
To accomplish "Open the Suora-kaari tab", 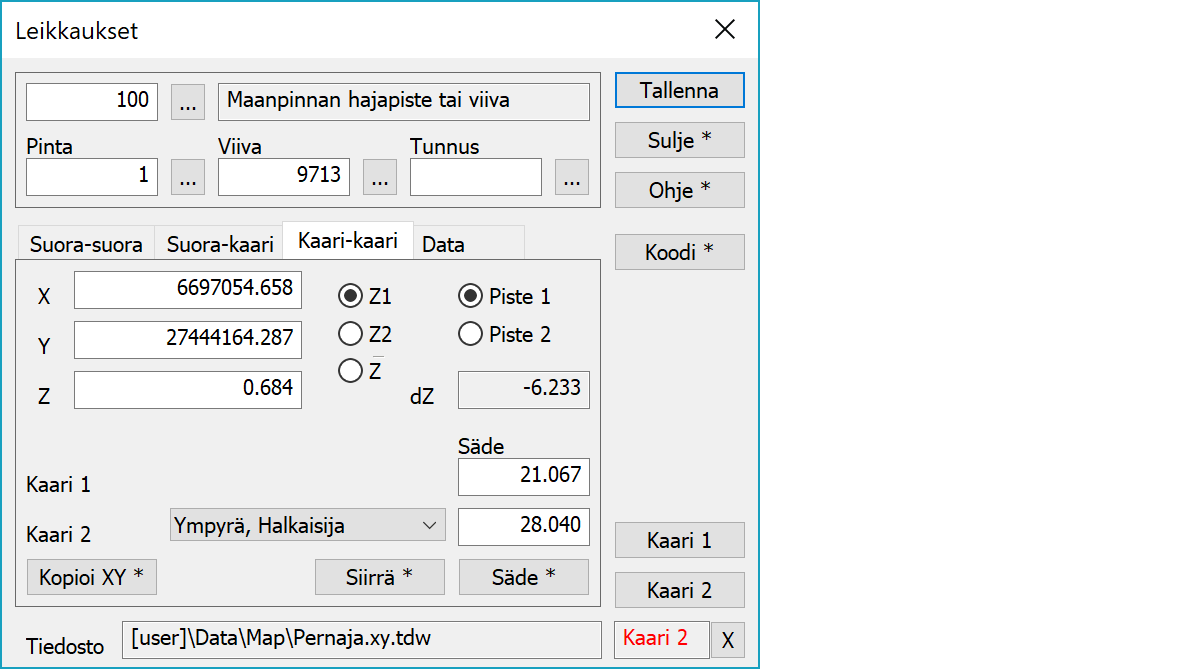I will [220, 244].
